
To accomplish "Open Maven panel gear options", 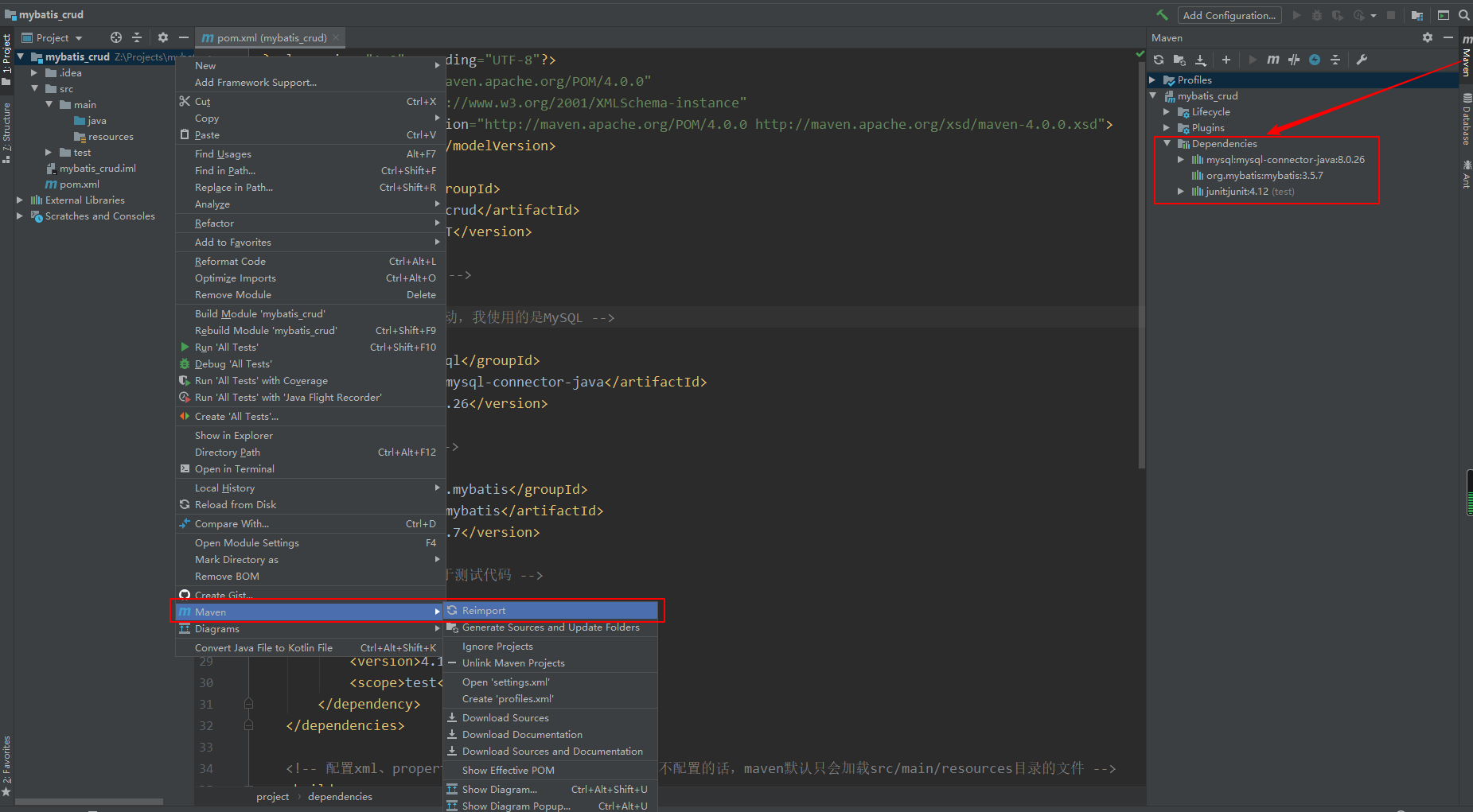I will 1428,37.
